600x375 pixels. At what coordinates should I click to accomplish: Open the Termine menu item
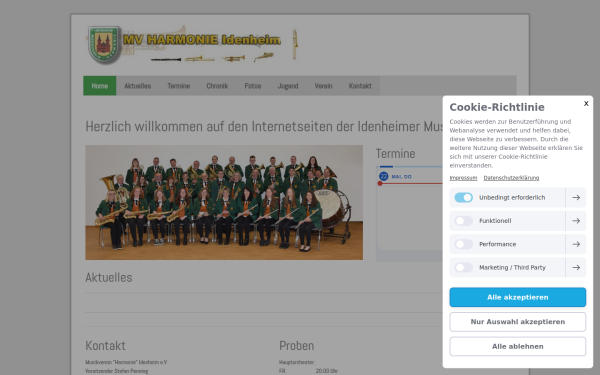179,86
